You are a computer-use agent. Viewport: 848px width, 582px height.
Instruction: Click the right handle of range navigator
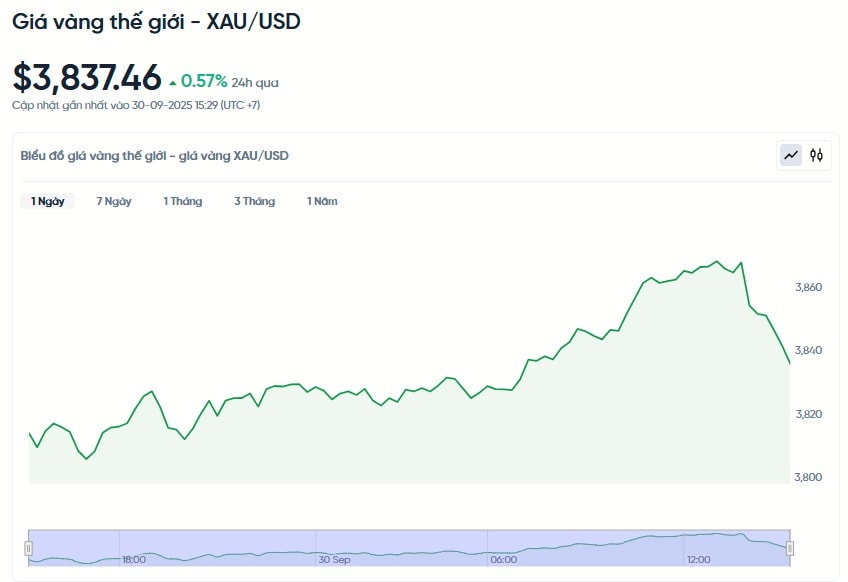point(790,548)
